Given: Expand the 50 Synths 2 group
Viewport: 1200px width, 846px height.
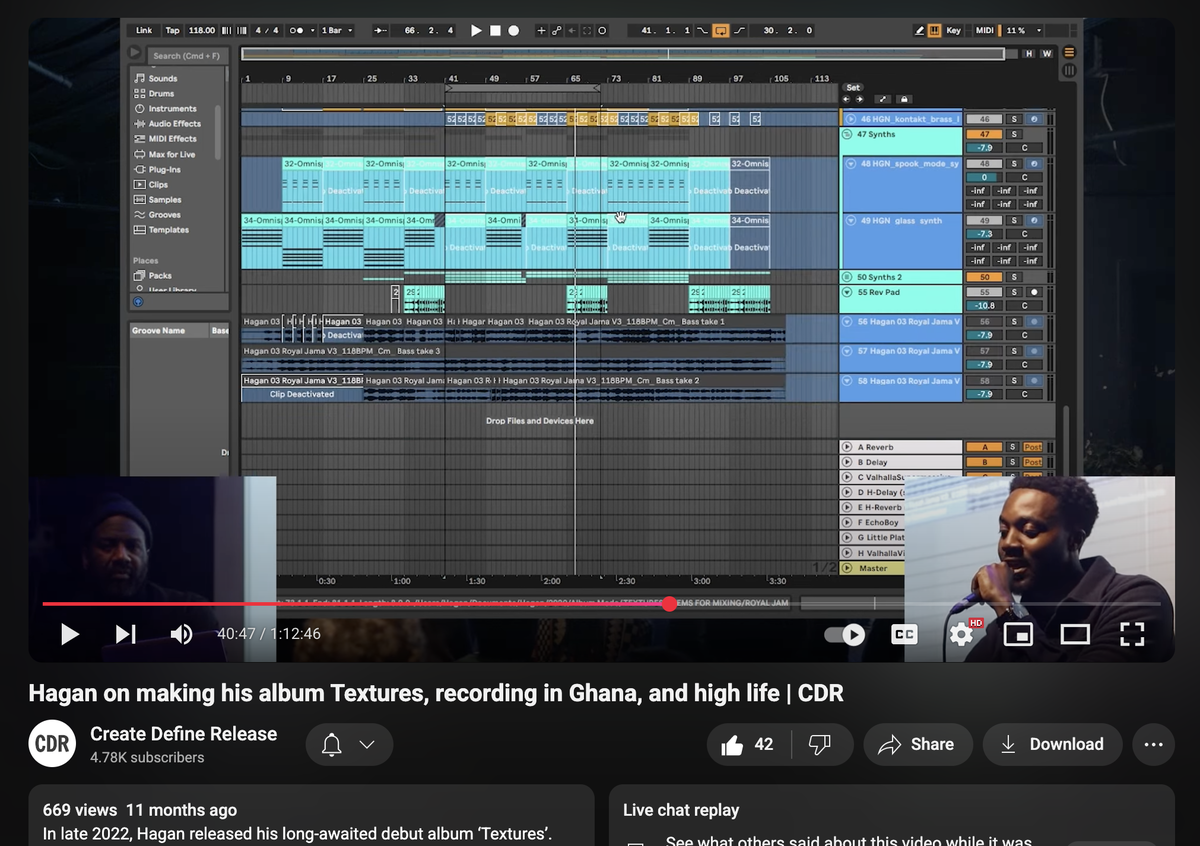Looking at the screenshot, I should (x=849, y=277).
